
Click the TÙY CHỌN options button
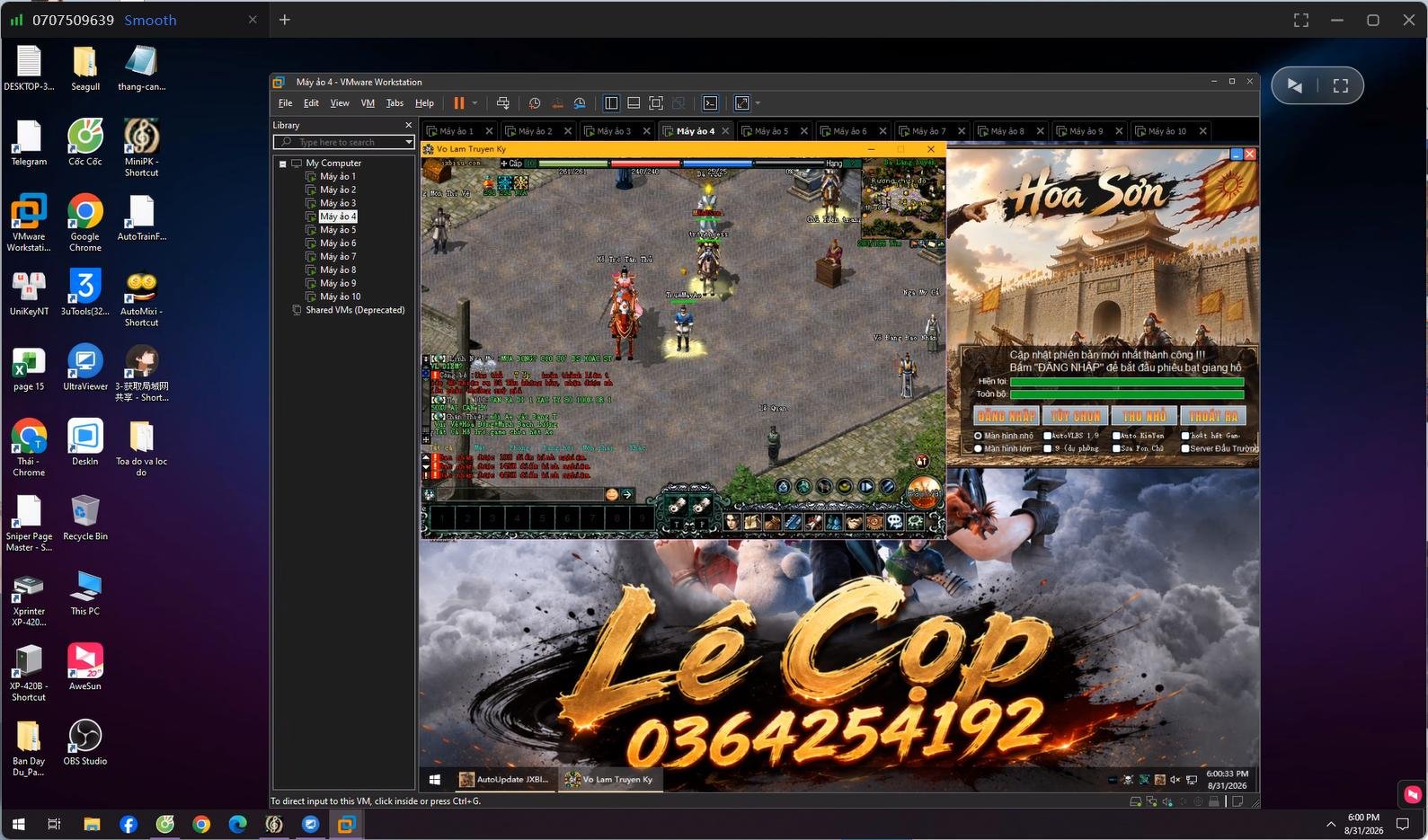click(1076, 416)
